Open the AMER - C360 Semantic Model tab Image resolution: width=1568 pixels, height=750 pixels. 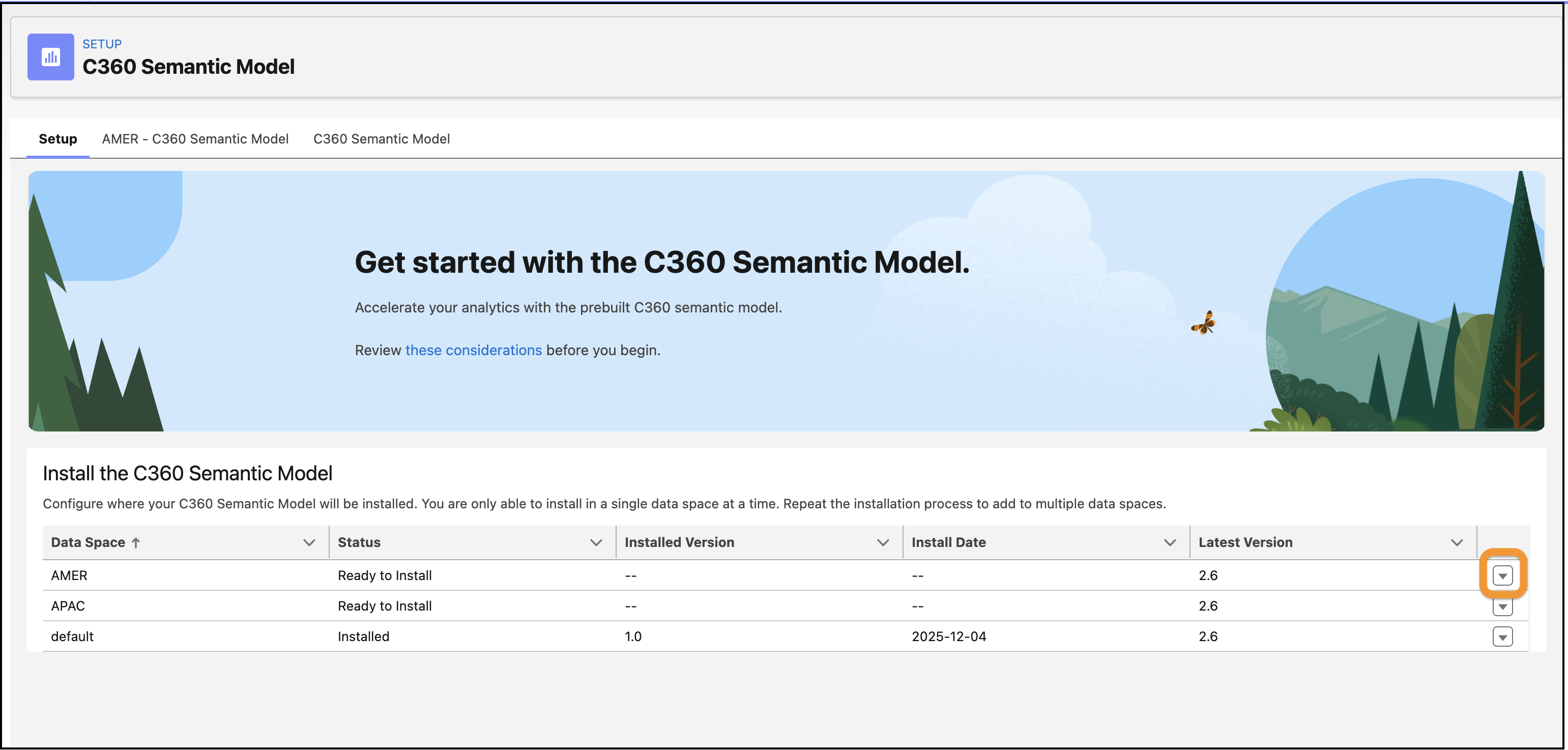pos(195,139)
